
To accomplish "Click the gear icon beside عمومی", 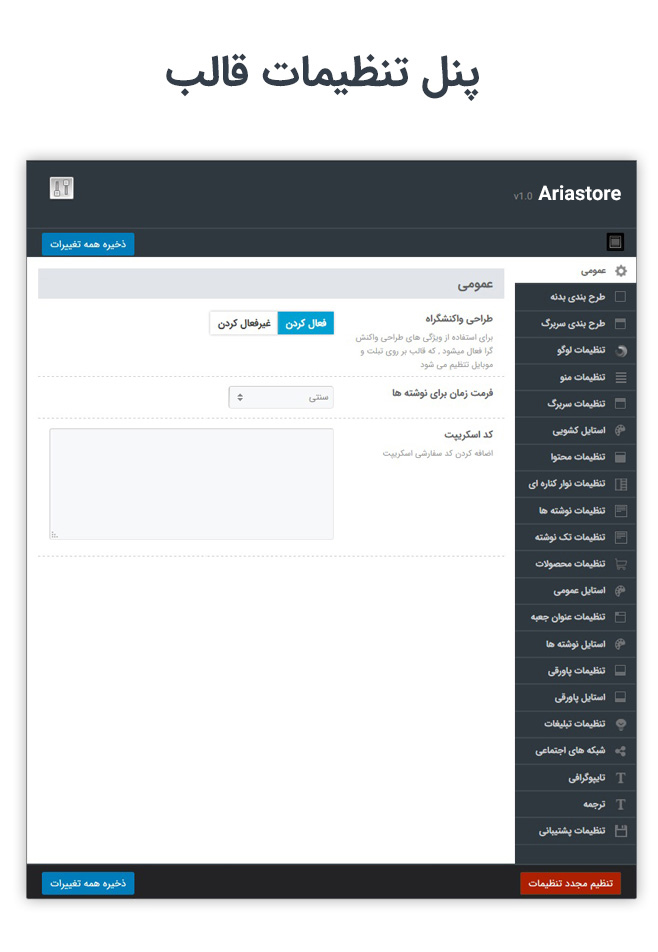I will (x=621, y=271).
